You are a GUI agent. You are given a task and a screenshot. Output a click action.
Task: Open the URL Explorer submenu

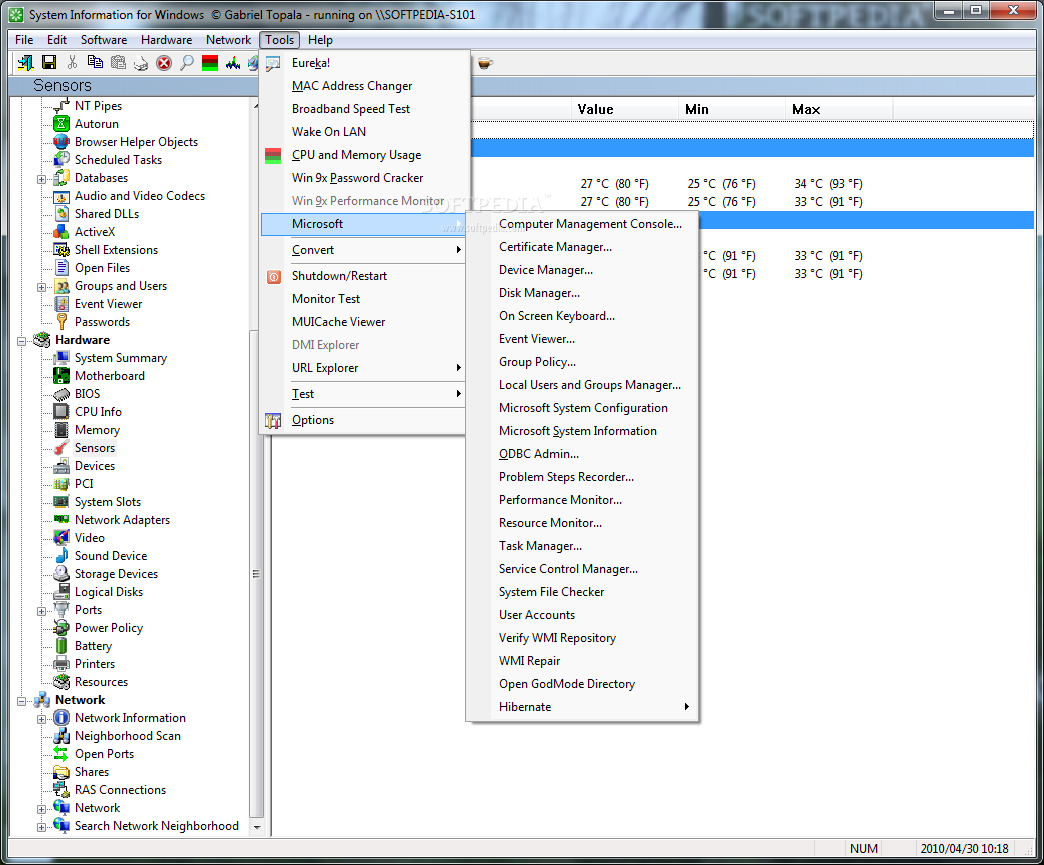tap(363, 368)
